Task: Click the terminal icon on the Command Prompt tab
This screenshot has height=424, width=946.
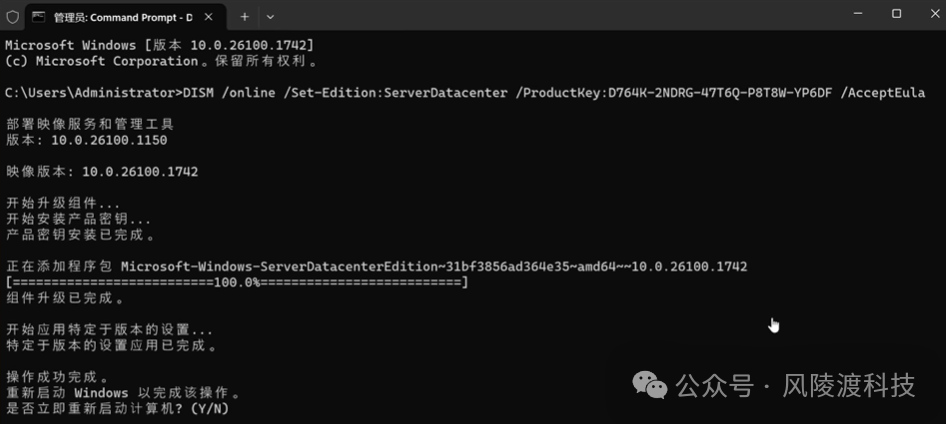Action: click(x=38, y=16)
